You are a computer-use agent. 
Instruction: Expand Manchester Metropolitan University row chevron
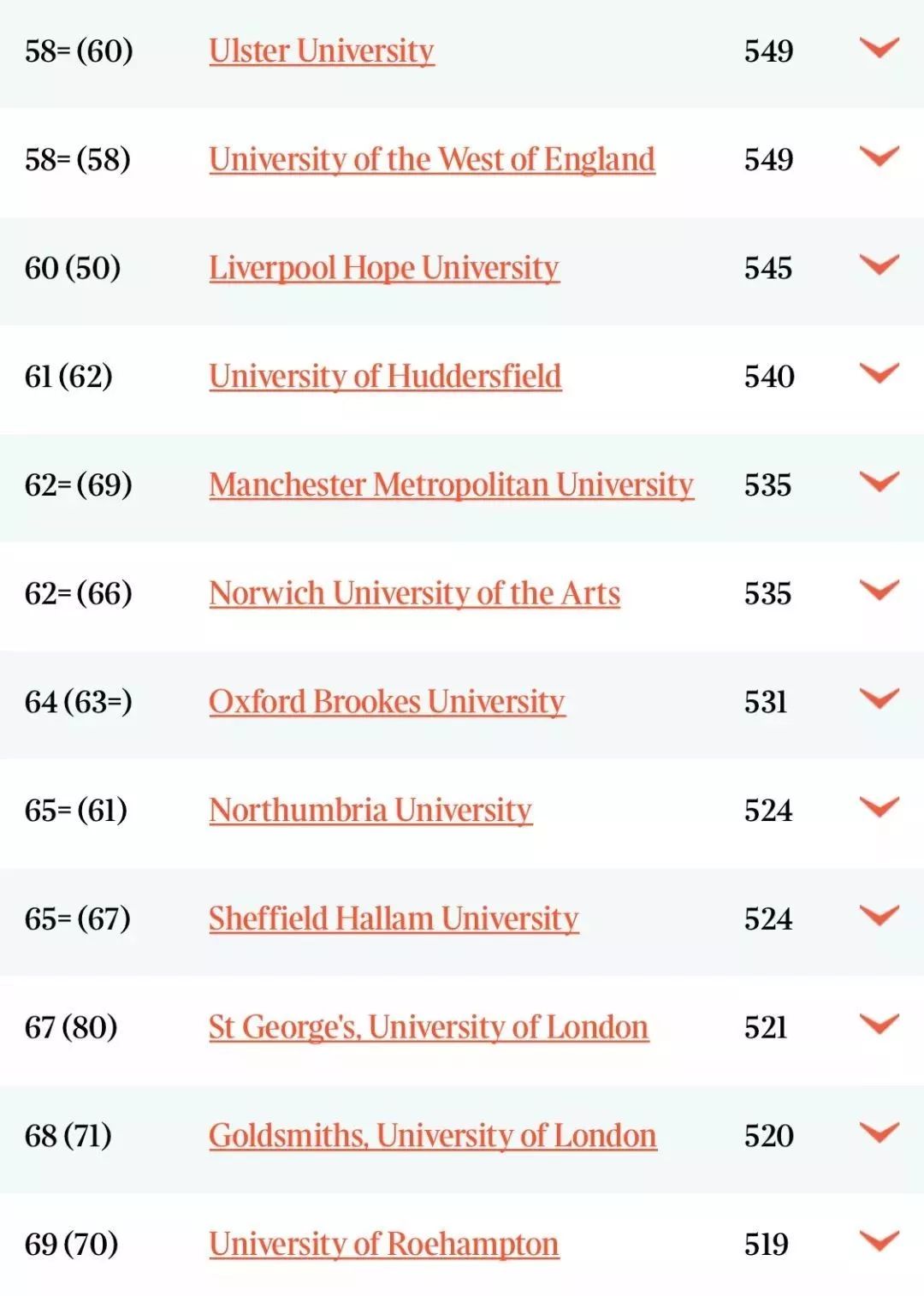tap(880, 482)
